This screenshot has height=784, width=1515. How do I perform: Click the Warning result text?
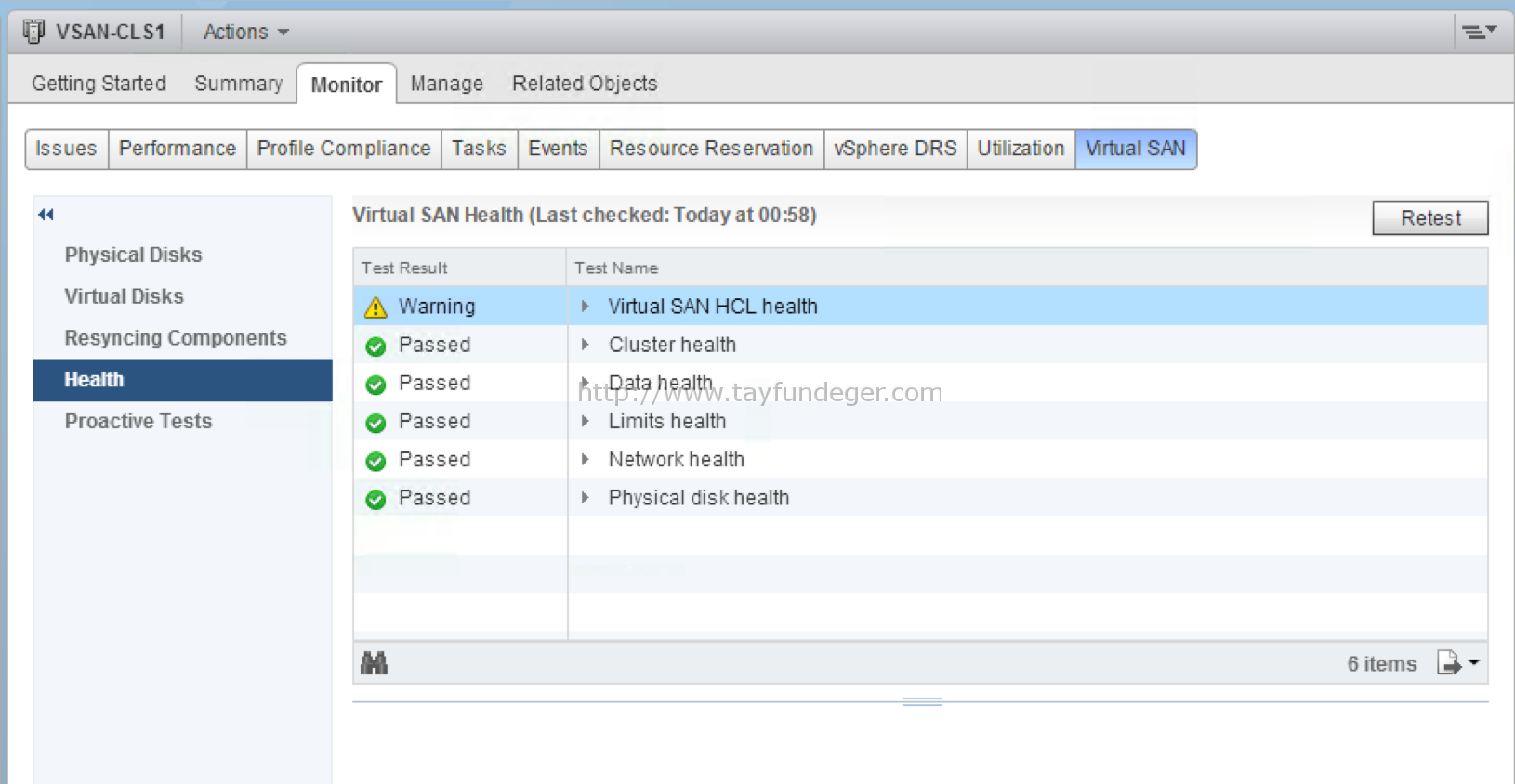tap(437, 307)
